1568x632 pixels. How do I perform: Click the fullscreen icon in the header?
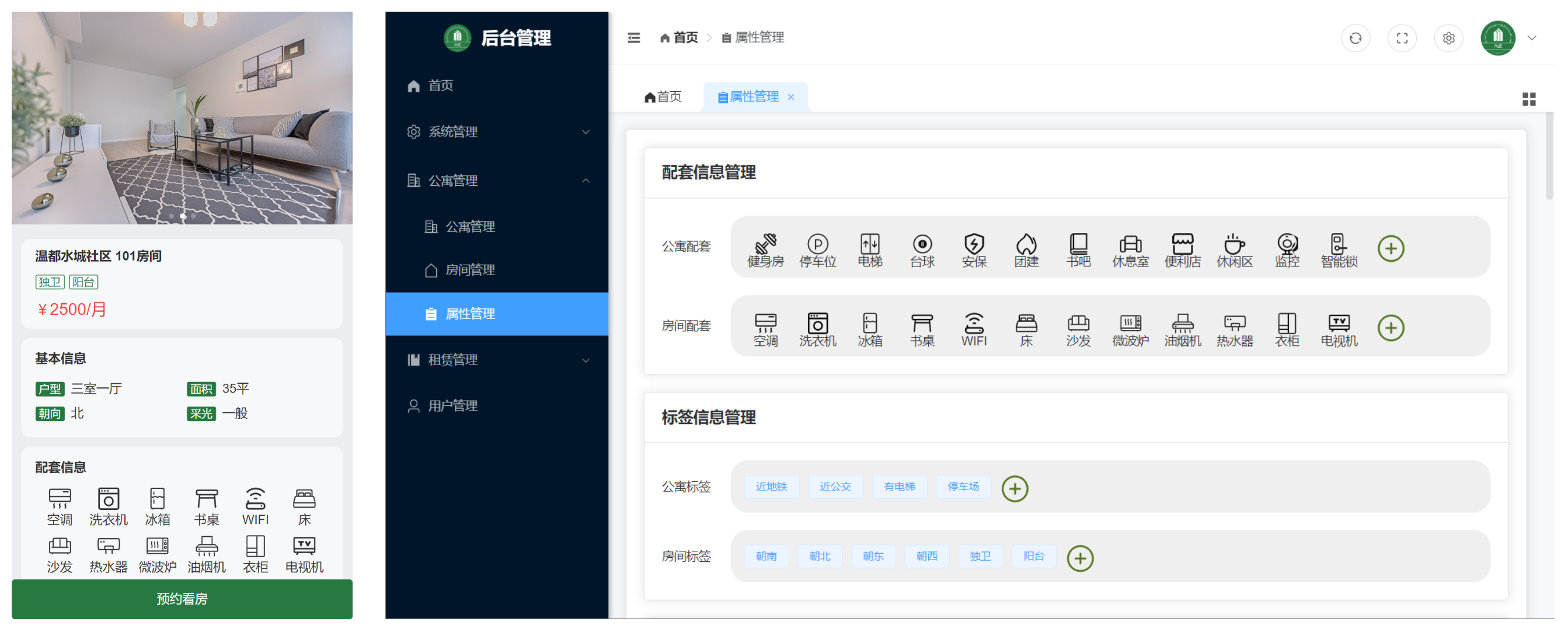1402,38
